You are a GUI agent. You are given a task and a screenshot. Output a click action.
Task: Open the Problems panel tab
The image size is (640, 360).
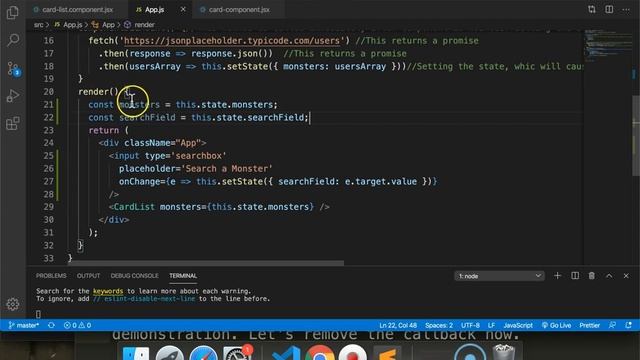[51, 276]
